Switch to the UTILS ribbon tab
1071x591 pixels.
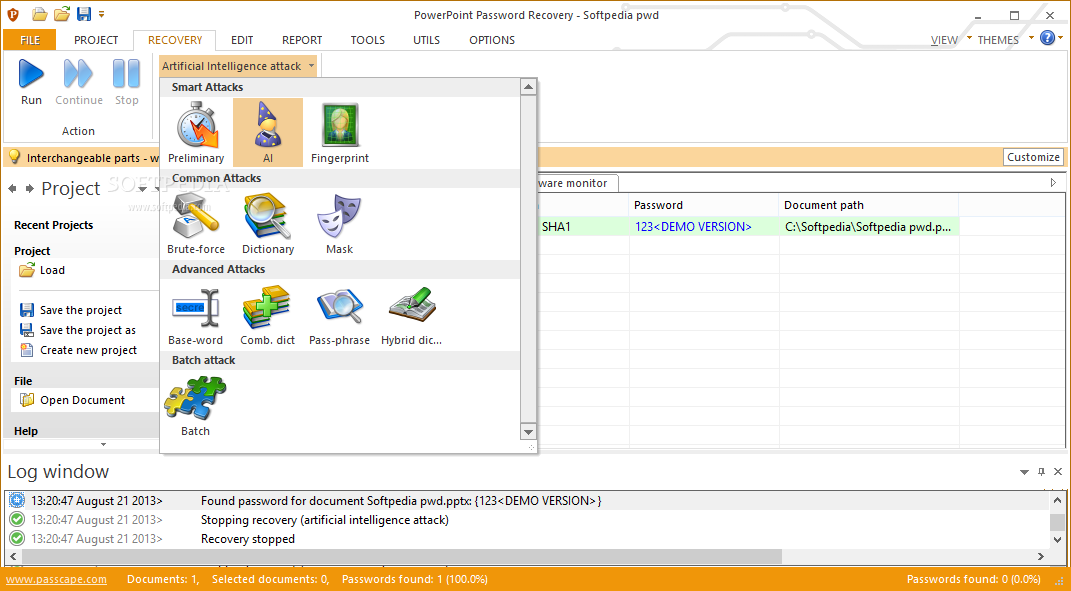pyautogui.click(x=426, y=40)
